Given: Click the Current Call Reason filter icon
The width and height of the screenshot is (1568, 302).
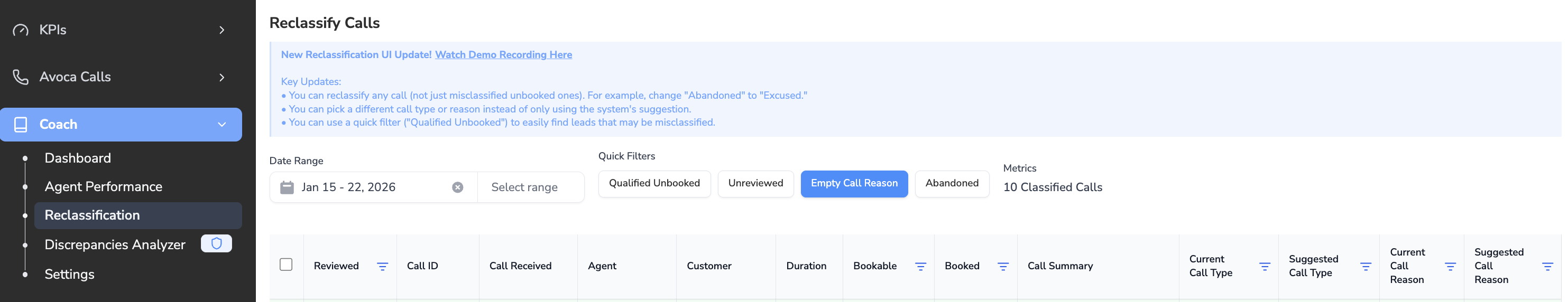Looking at the screenshot, I should pyautogui.click(x=1450, y=267).
